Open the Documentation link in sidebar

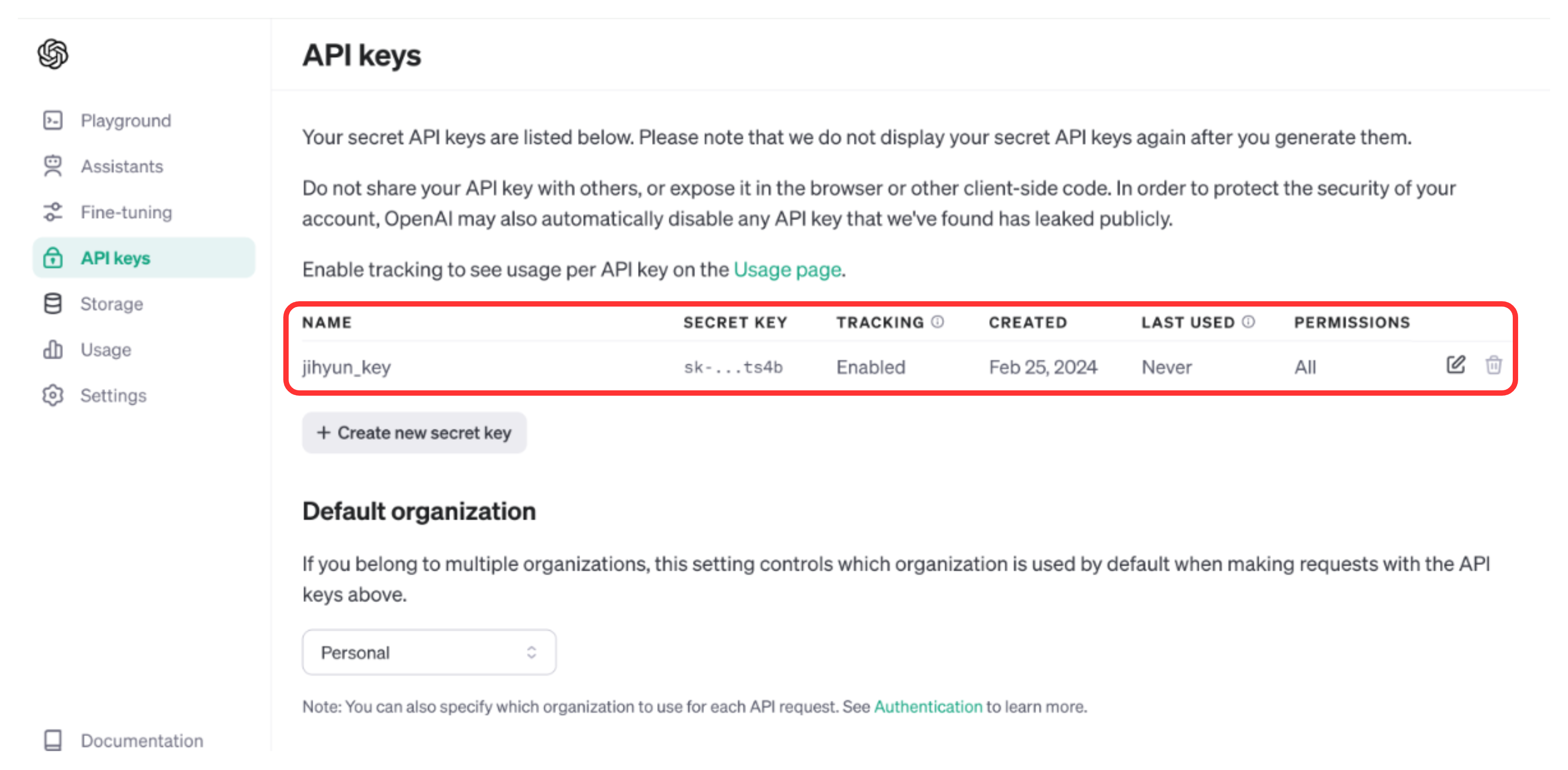tap(142, 740)
